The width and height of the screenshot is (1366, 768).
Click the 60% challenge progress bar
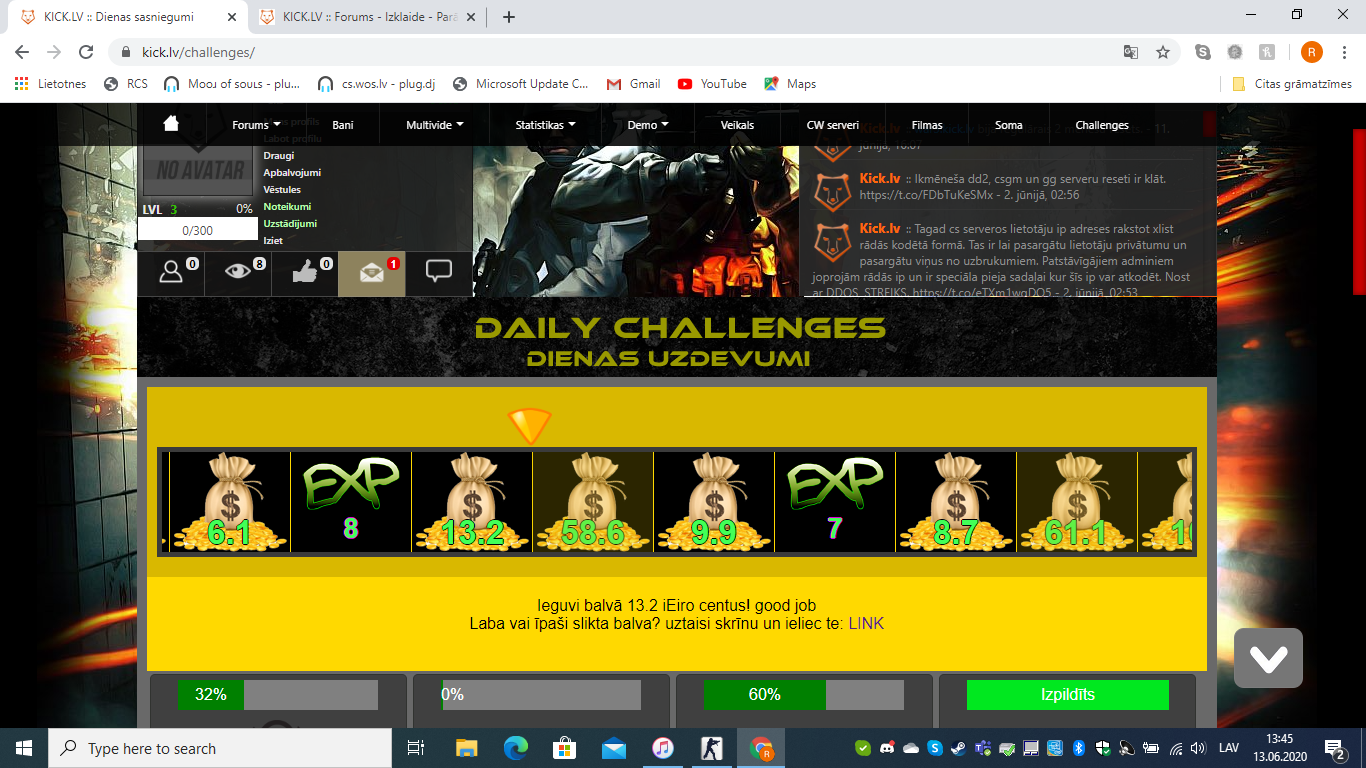point(804,695)
